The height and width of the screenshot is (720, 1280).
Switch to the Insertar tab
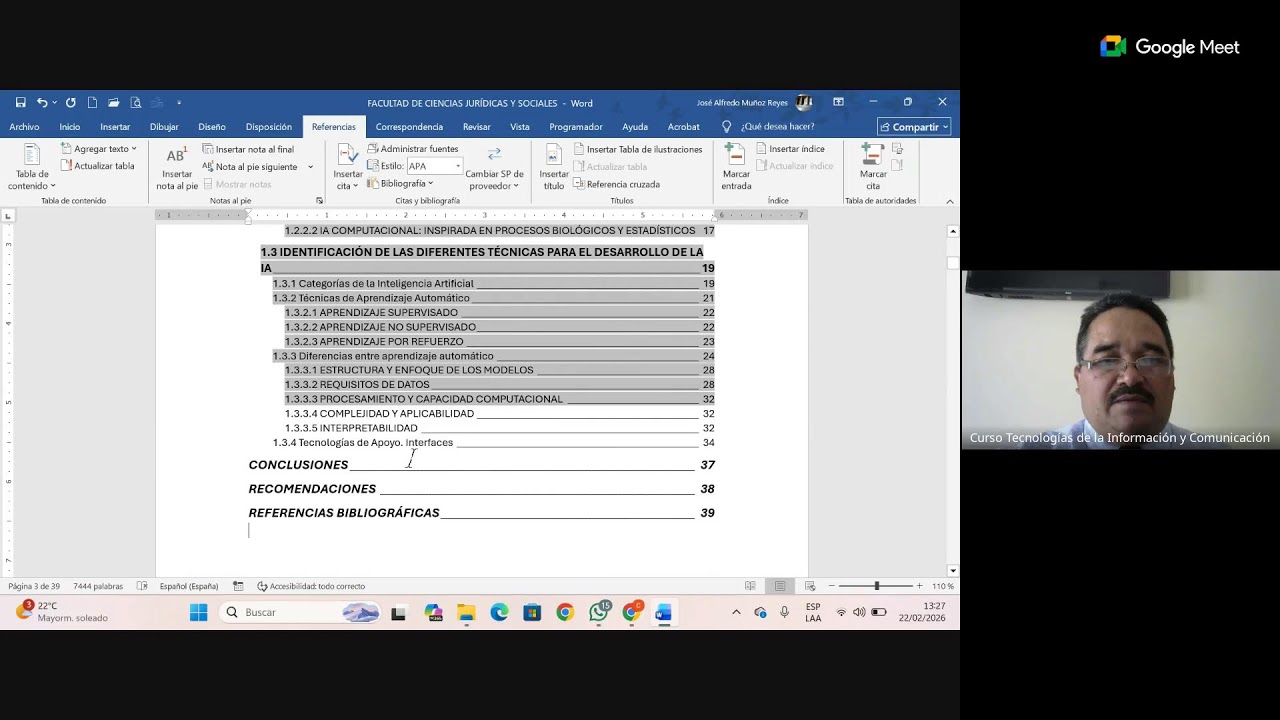click(x=115, y=127)
